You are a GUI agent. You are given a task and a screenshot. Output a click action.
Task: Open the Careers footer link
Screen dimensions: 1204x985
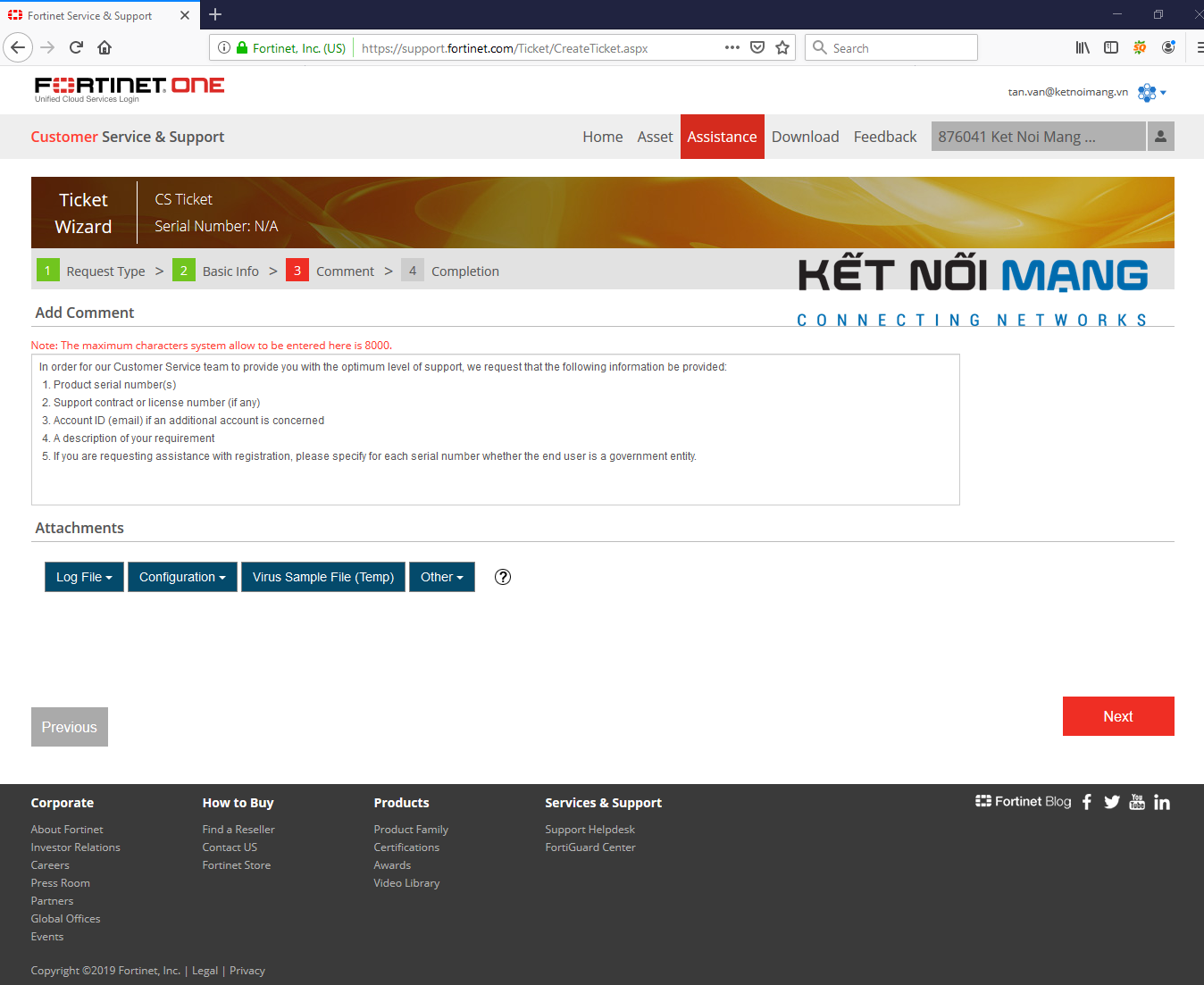pos(50,865)
